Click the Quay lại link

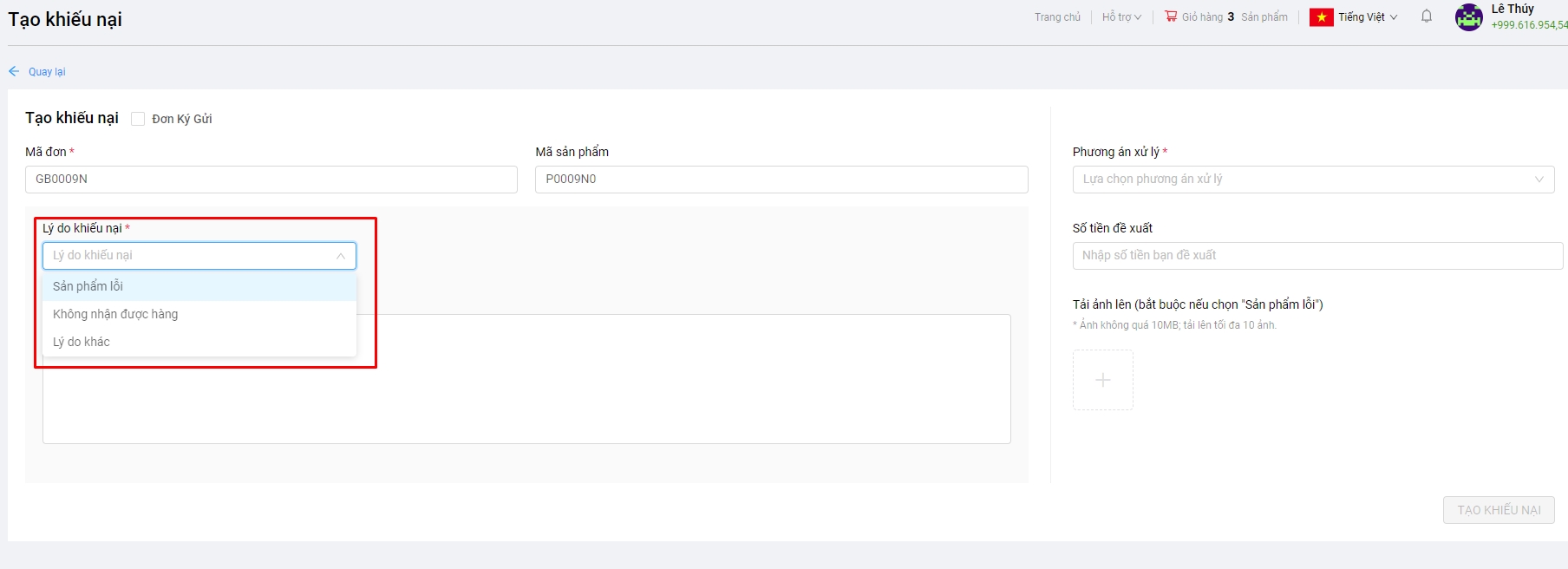47,72
